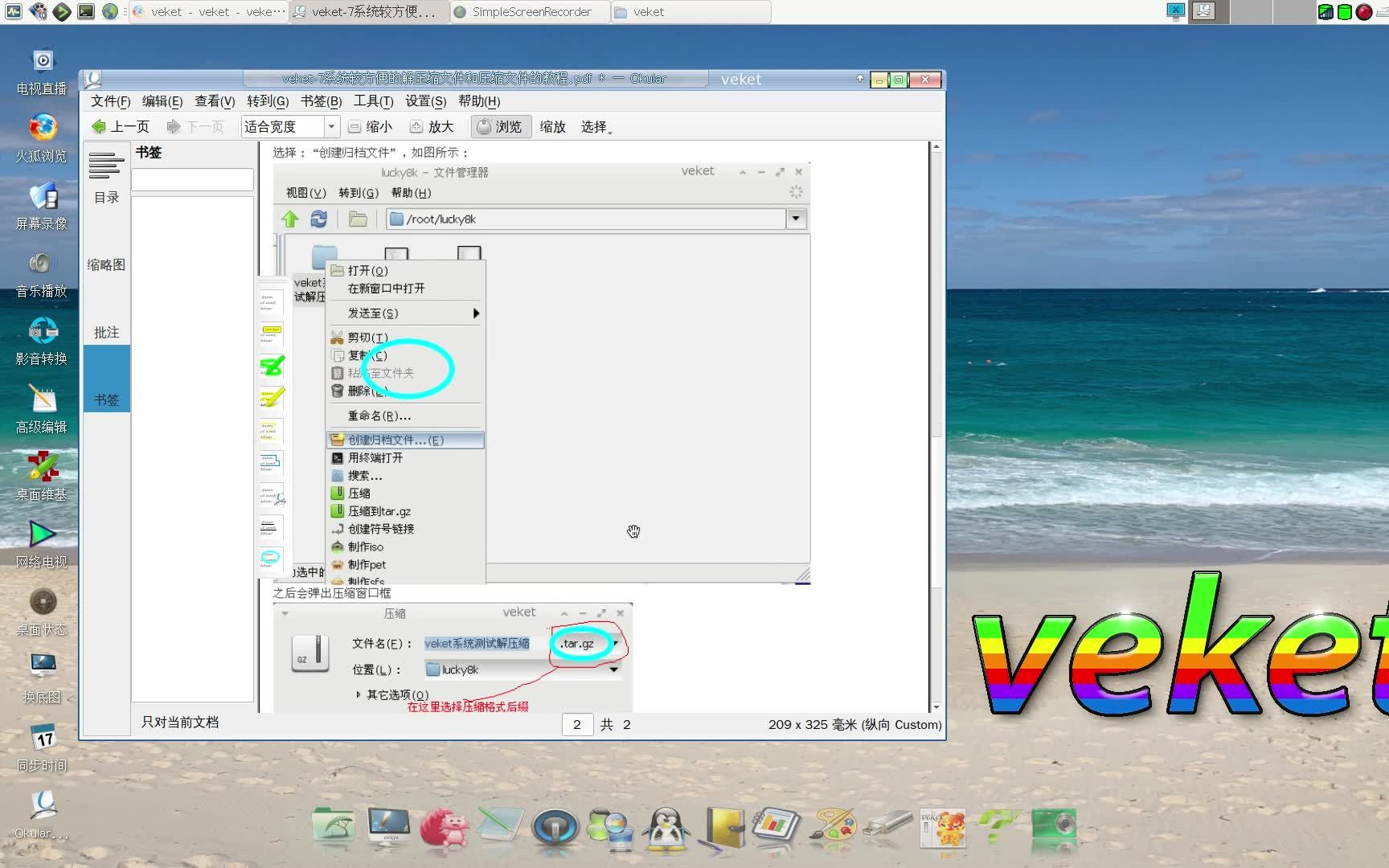Open the network users dock icon
The image size is (1389, 868).
tap(610, 829)
